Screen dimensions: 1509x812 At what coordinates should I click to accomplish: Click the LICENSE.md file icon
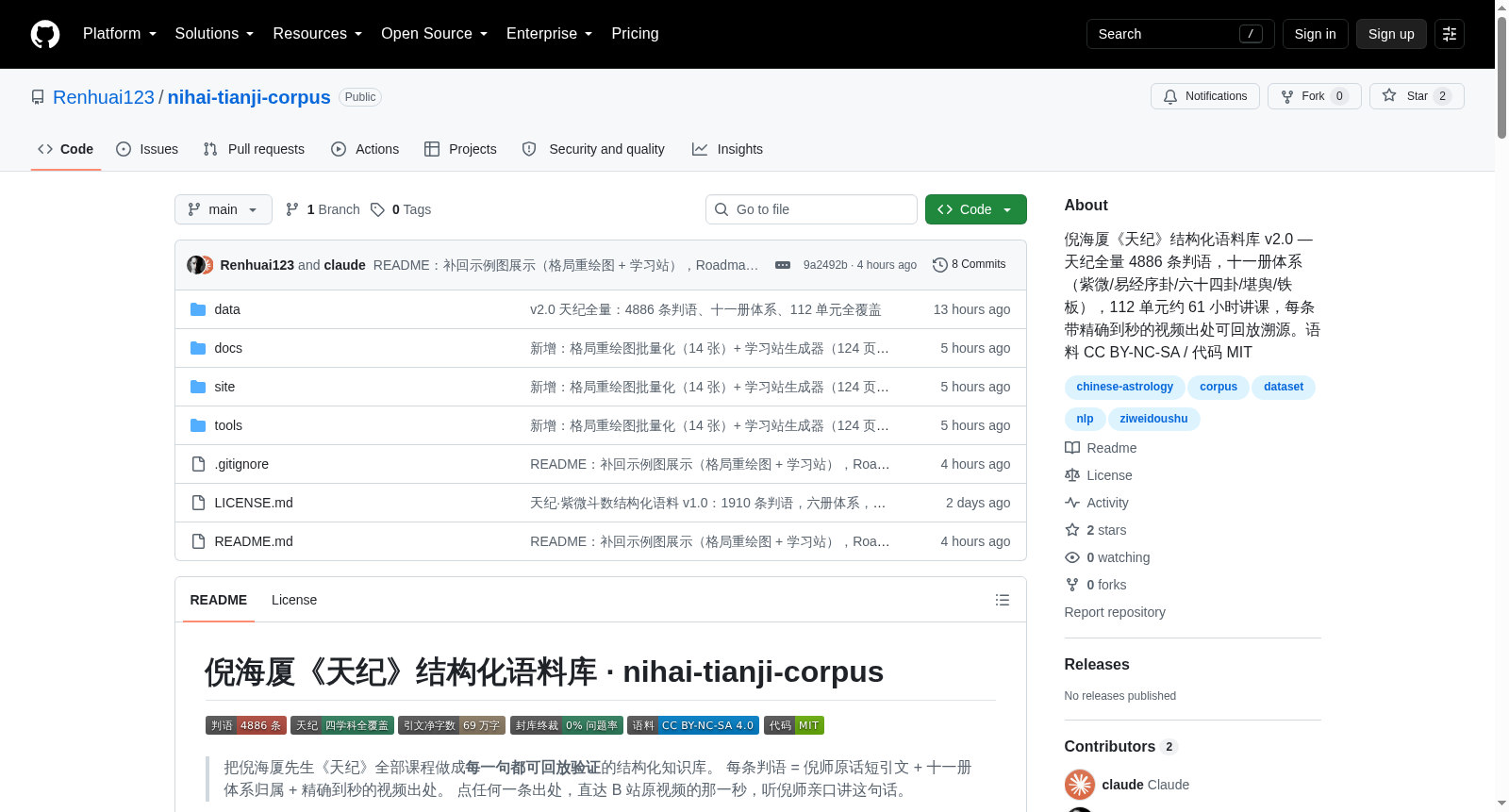click(x=198, y=503)
